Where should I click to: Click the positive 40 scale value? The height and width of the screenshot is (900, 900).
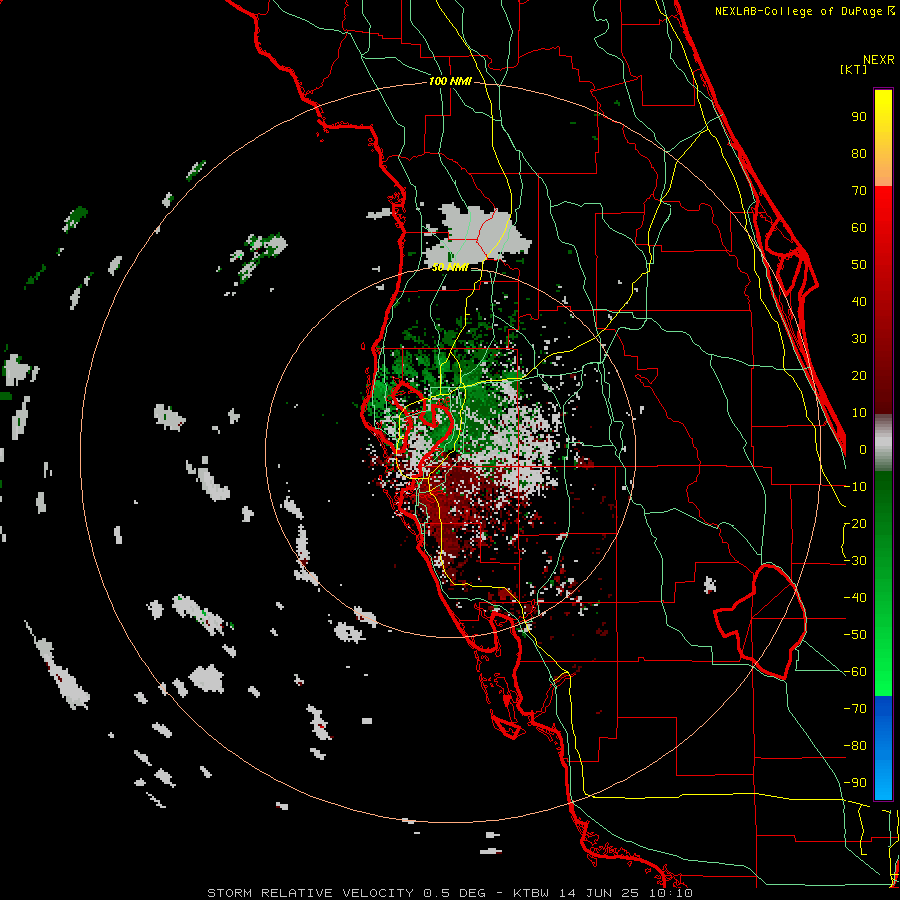(x=859, y=302)
